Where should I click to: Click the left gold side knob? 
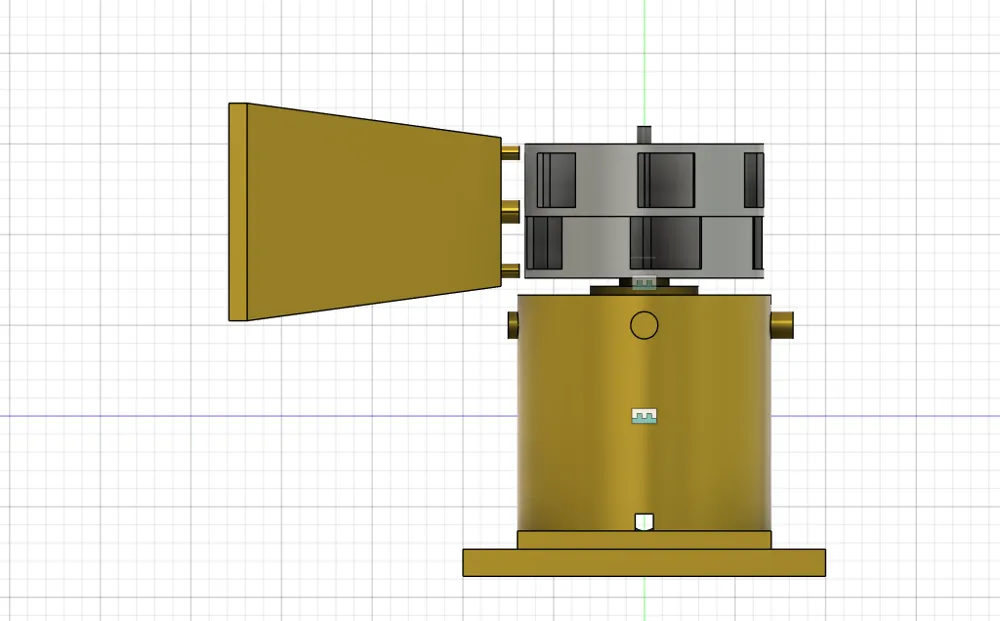513,323
